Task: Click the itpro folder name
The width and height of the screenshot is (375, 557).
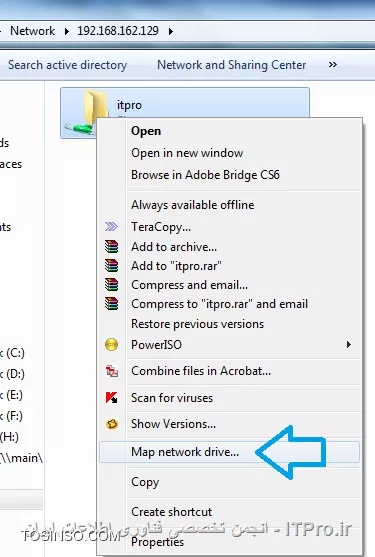Action: tap(129, 106)
